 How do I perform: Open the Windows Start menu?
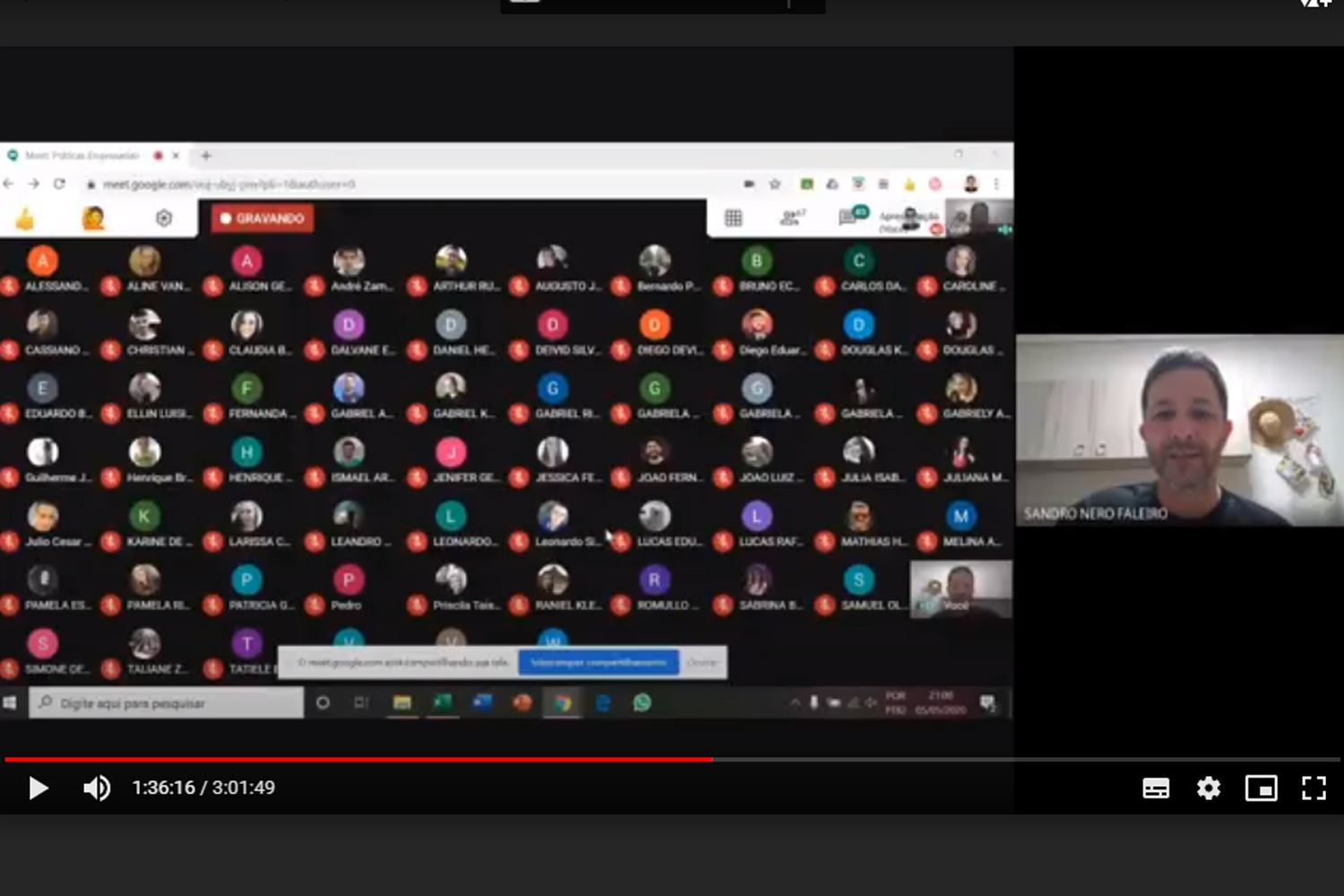coord(10,703)
